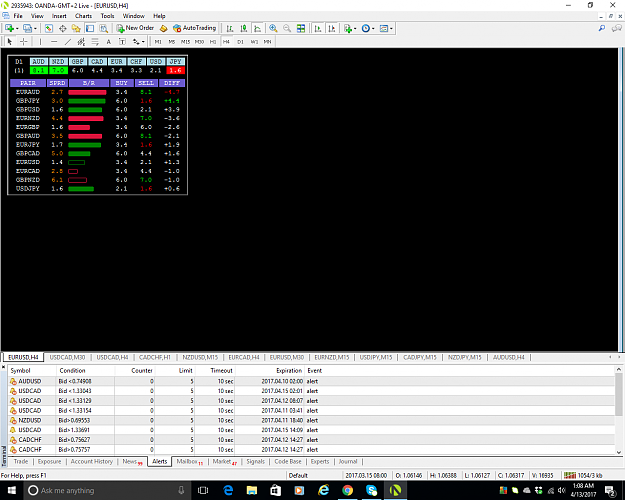Close the Terminal panel with X
Image resolution: width=625 pixels, height=500 pixels.
click(x=4, y=367)
